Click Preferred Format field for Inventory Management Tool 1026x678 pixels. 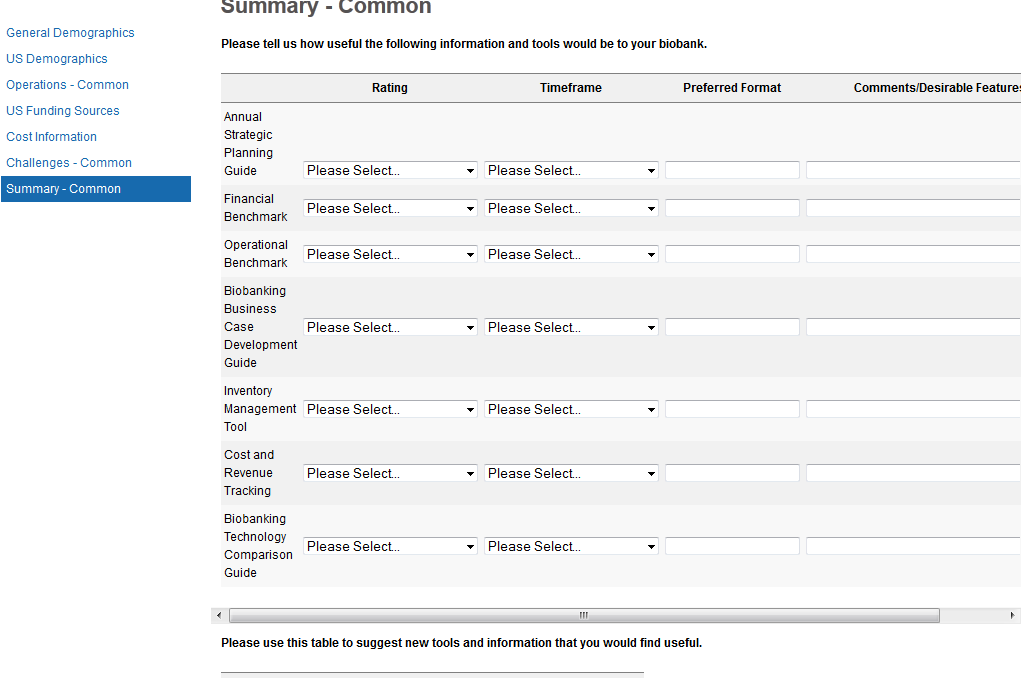click(x=732, y=410)
